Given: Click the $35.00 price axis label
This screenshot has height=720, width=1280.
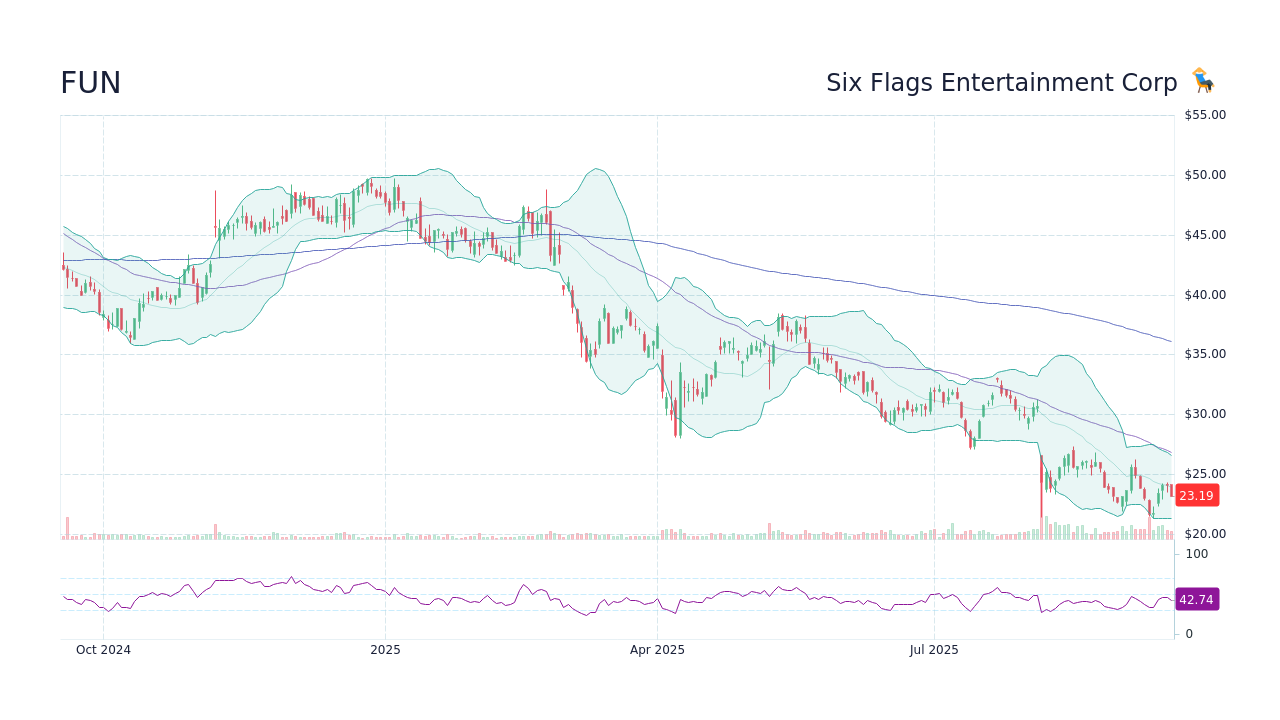Looking at the screenshot, I should [1205, 354].
